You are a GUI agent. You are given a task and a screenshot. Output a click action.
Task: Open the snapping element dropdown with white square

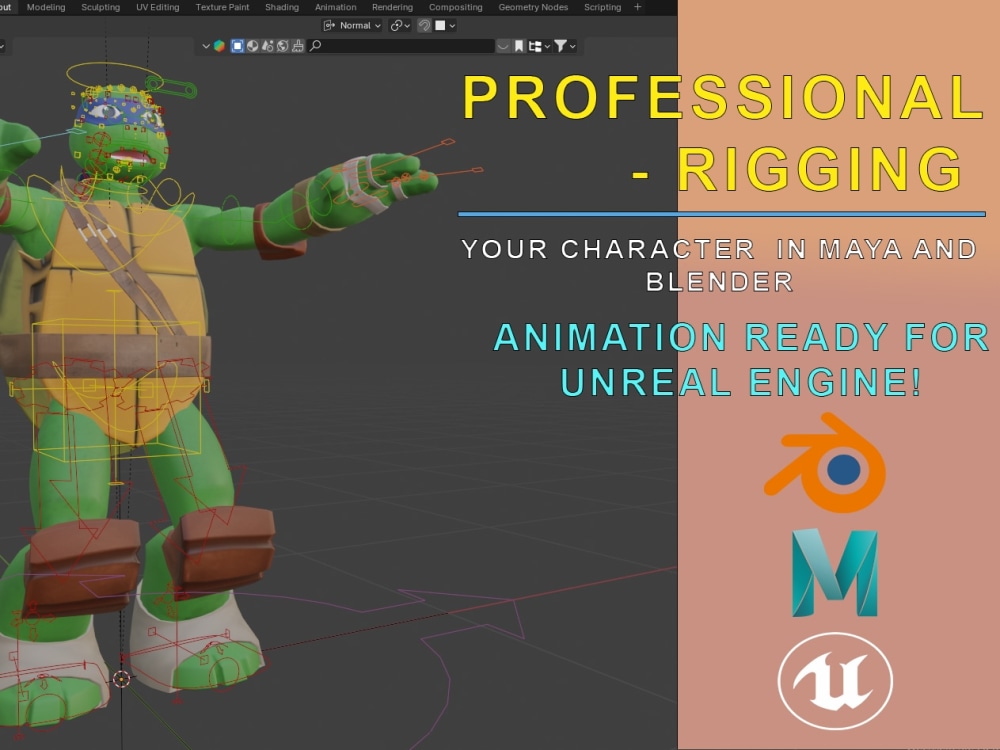click(445, 26)
